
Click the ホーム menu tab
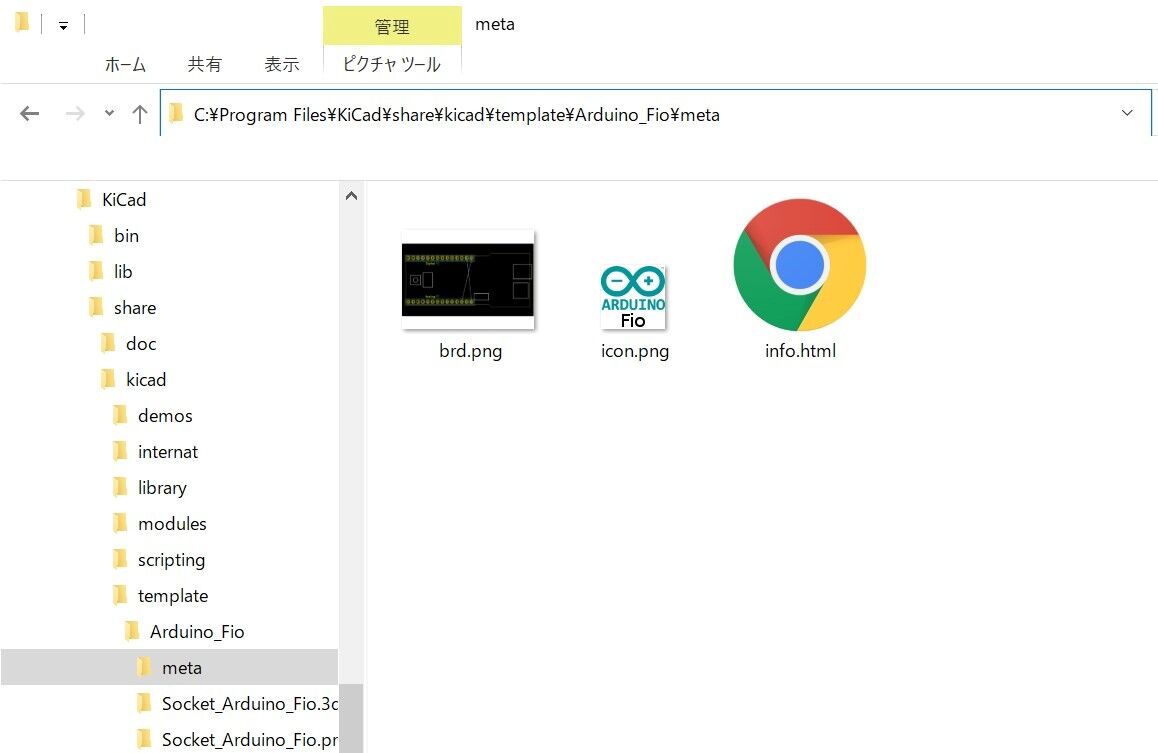pos(126,63)
